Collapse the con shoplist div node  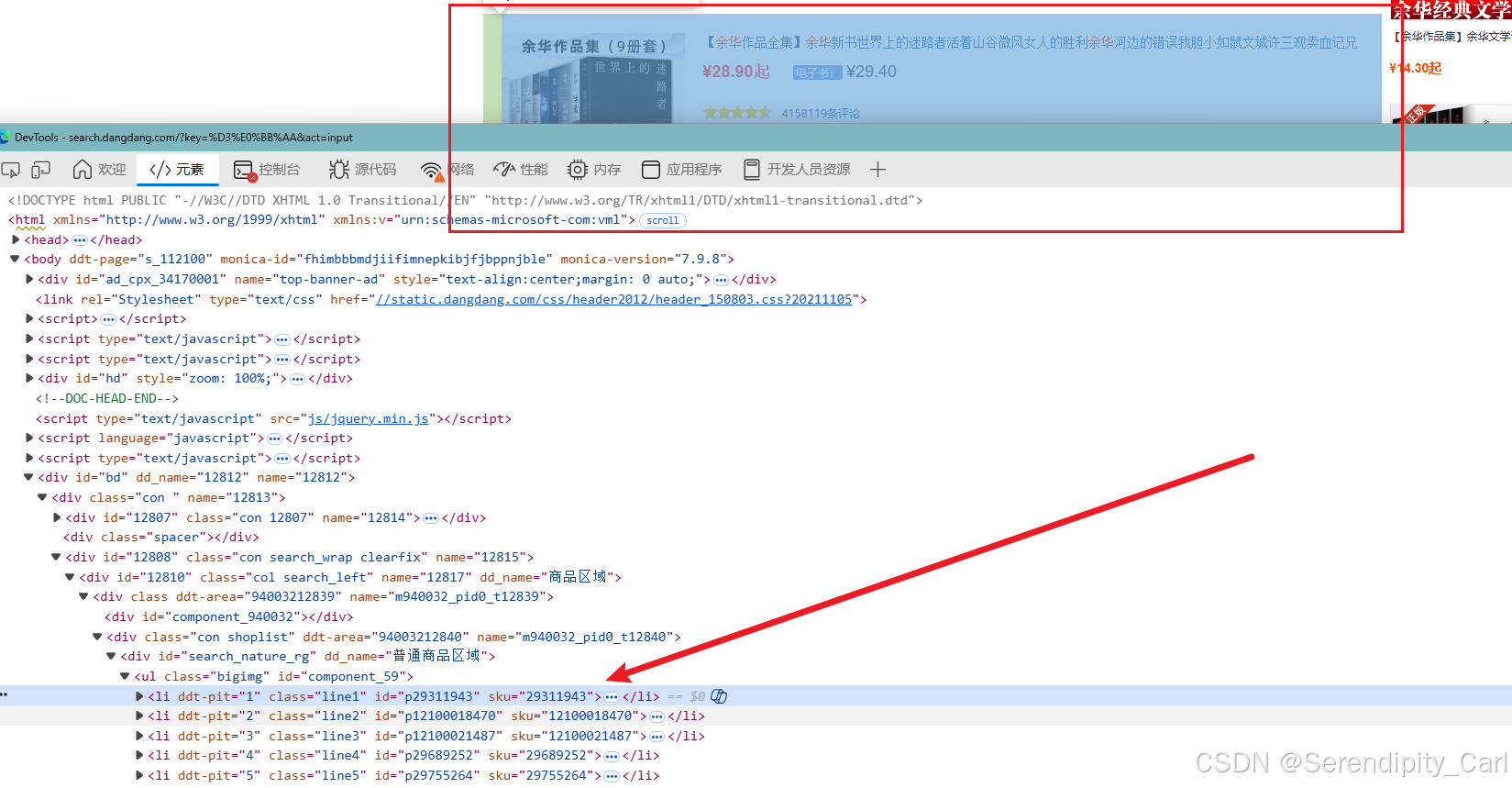(97, 637)
